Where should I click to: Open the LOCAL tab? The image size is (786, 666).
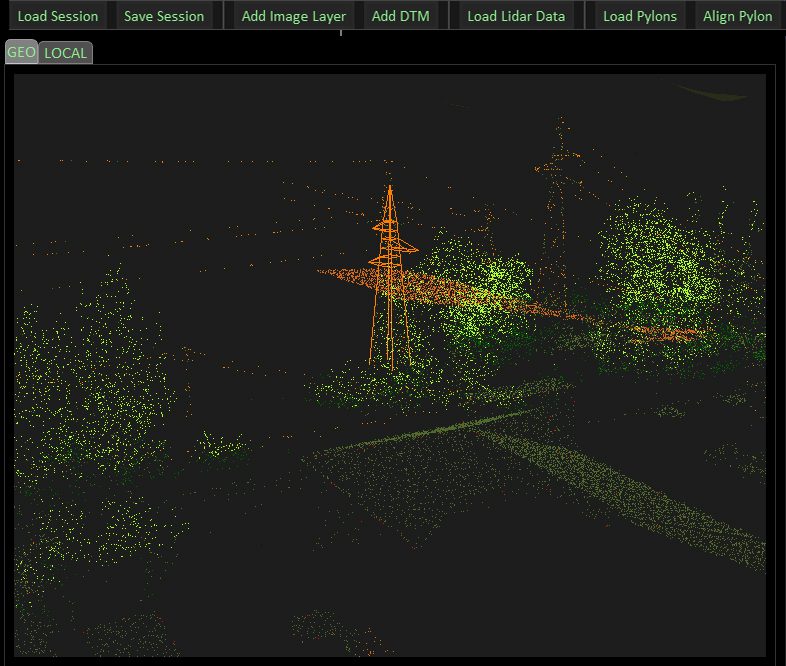[66, 53]
